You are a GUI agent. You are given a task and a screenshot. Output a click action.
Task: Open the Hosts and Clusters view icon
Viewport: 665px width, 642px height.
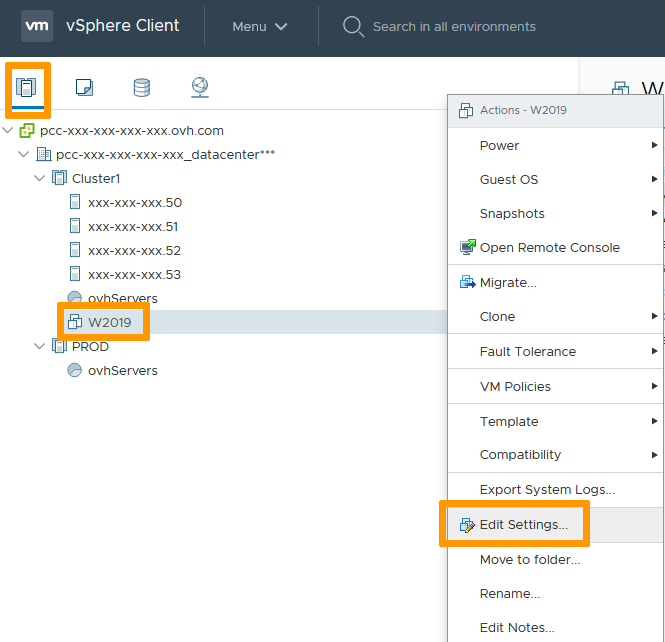[x=26, y=87]
